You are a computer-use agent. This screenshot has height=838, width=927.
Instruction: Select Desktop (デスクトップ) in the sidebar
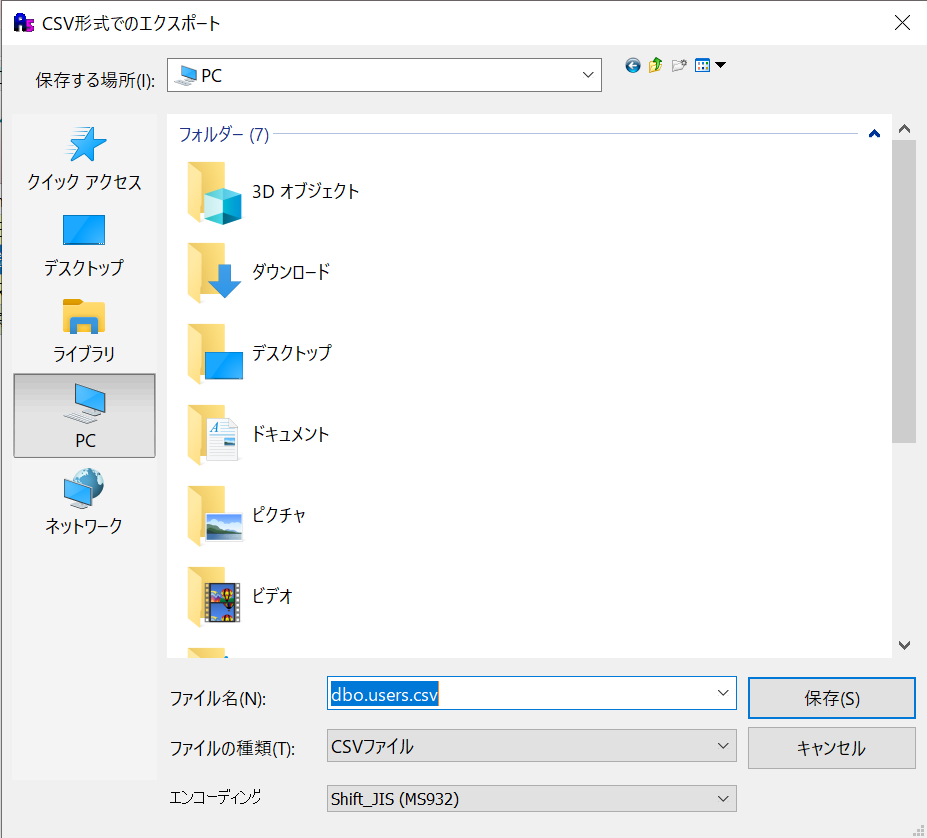pos(84,245)
